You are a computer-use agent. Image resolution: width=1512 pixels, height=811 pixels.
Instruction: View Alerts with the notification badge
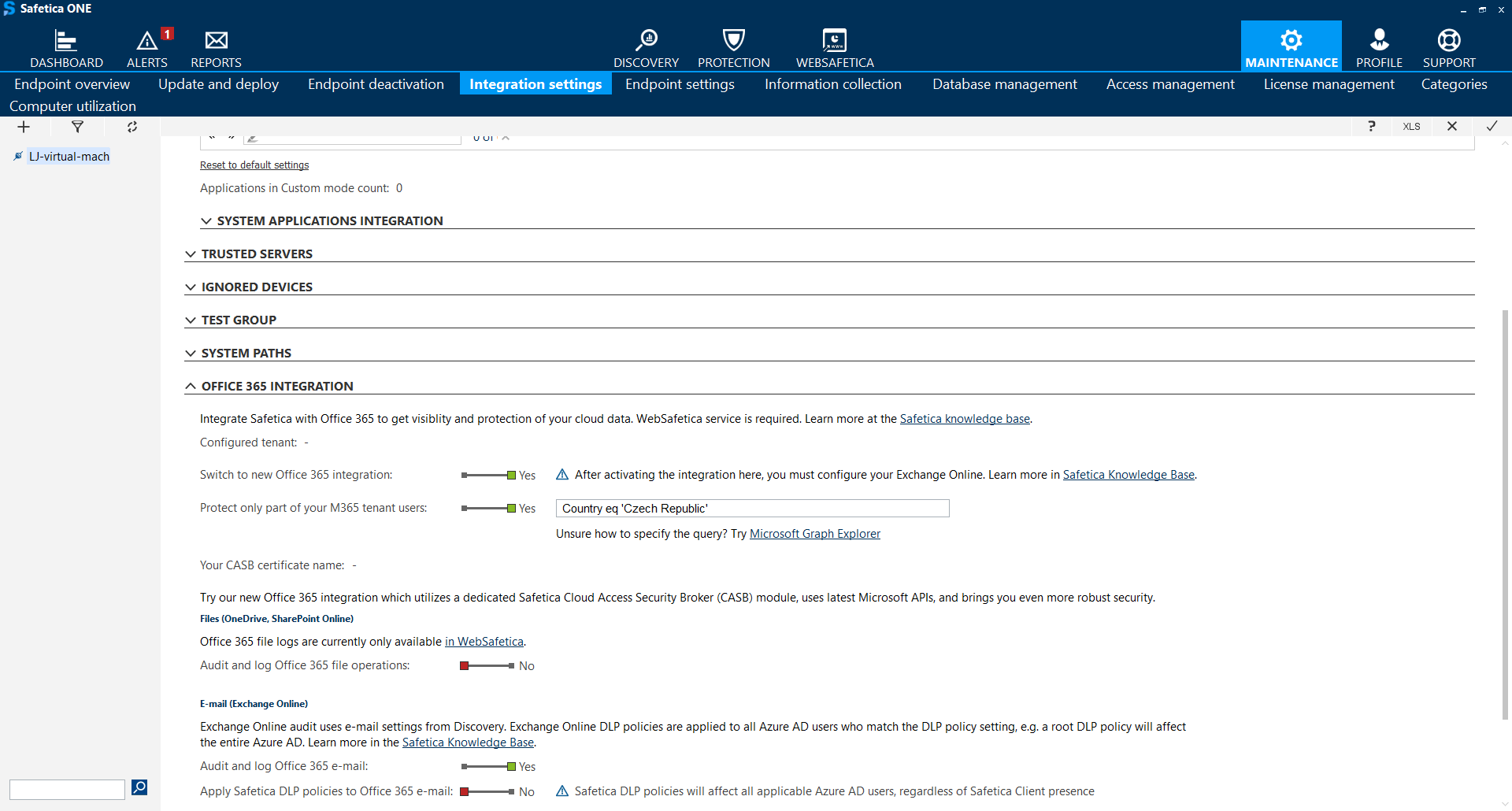point(146,46)
